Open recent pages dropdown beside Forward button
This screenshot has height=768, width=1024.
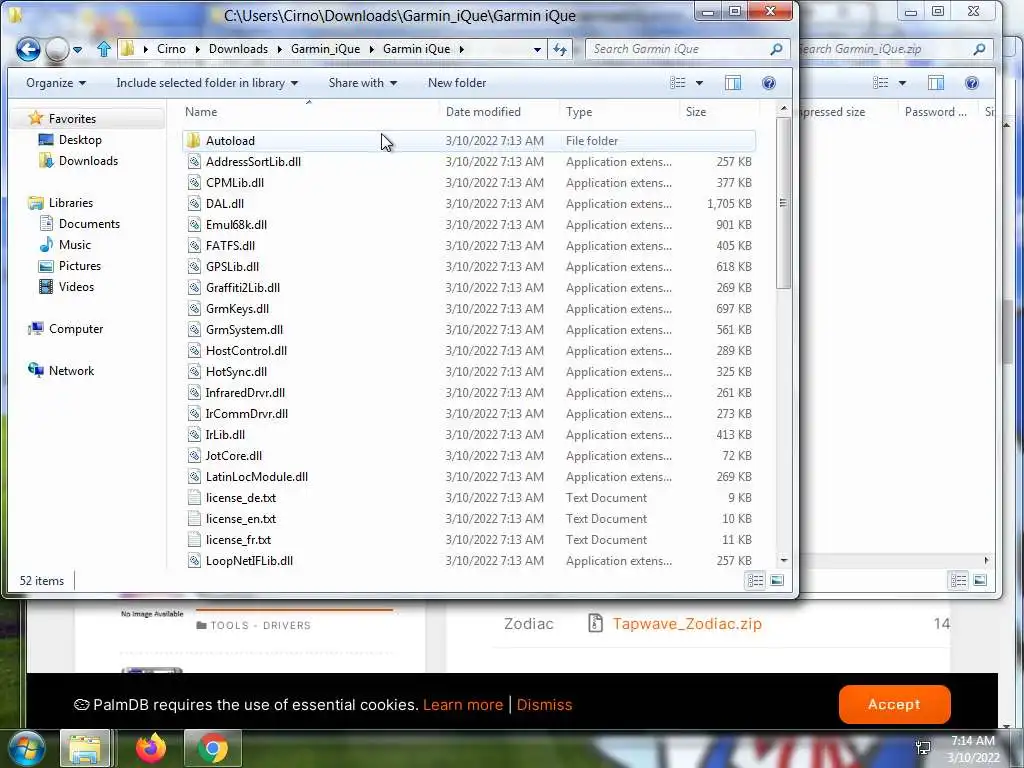point(77,50)
